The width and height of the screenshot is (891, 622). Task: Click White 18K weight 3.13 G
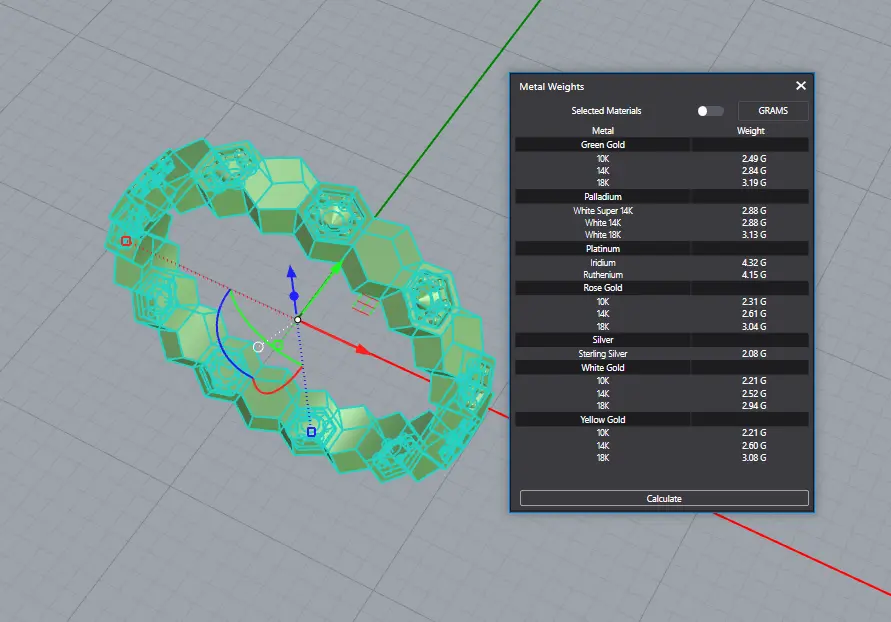click(x=753, y=235)
